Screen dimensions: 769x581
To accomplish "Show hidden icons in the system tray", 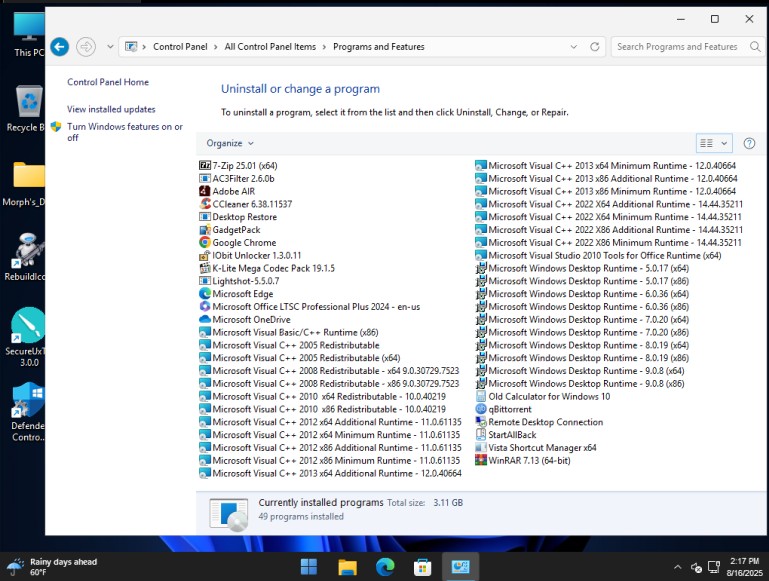I will (x=677, y=567).
